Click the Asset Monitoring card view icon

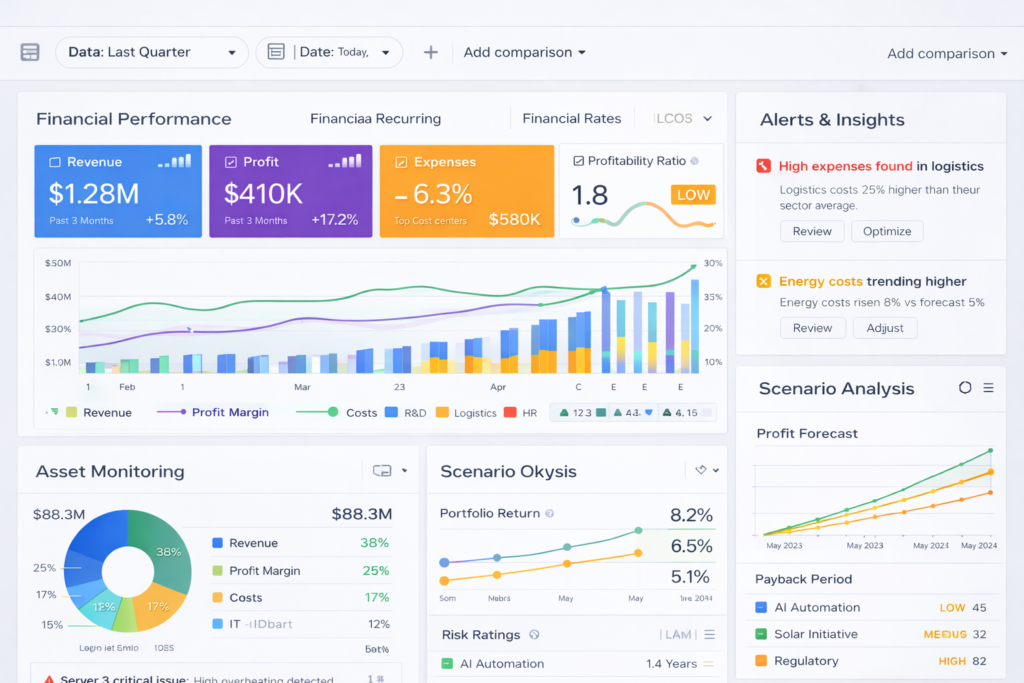(x=381, y=471)
